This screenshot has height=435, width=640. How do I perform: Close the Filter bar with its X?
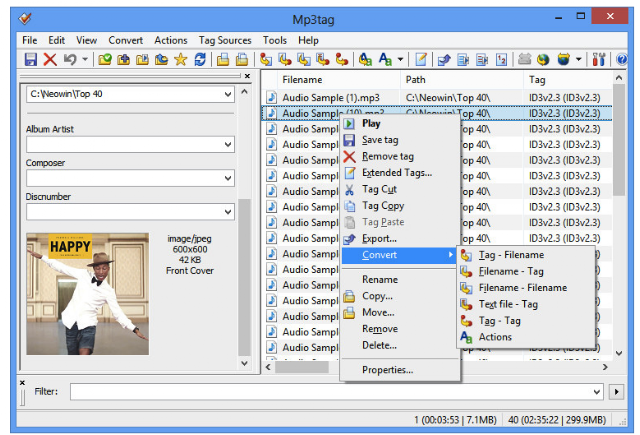tap(22, 383)
